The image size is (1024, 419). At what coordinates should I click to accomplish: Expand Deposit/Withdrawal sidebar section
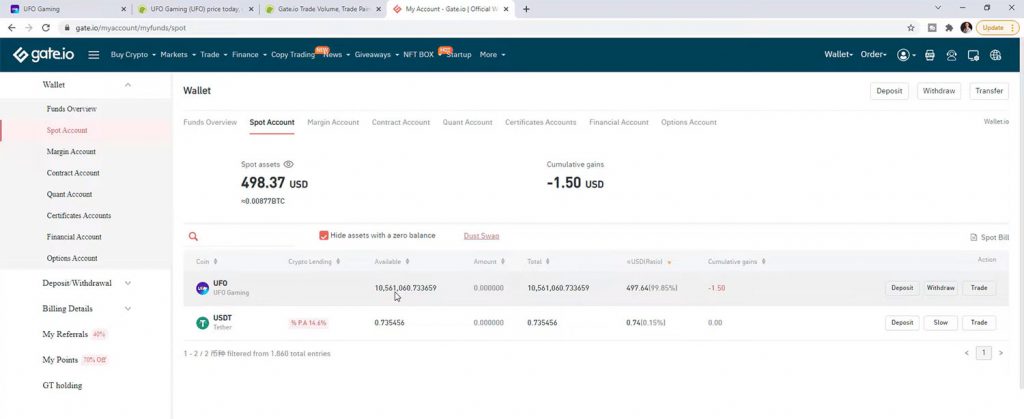128,283
